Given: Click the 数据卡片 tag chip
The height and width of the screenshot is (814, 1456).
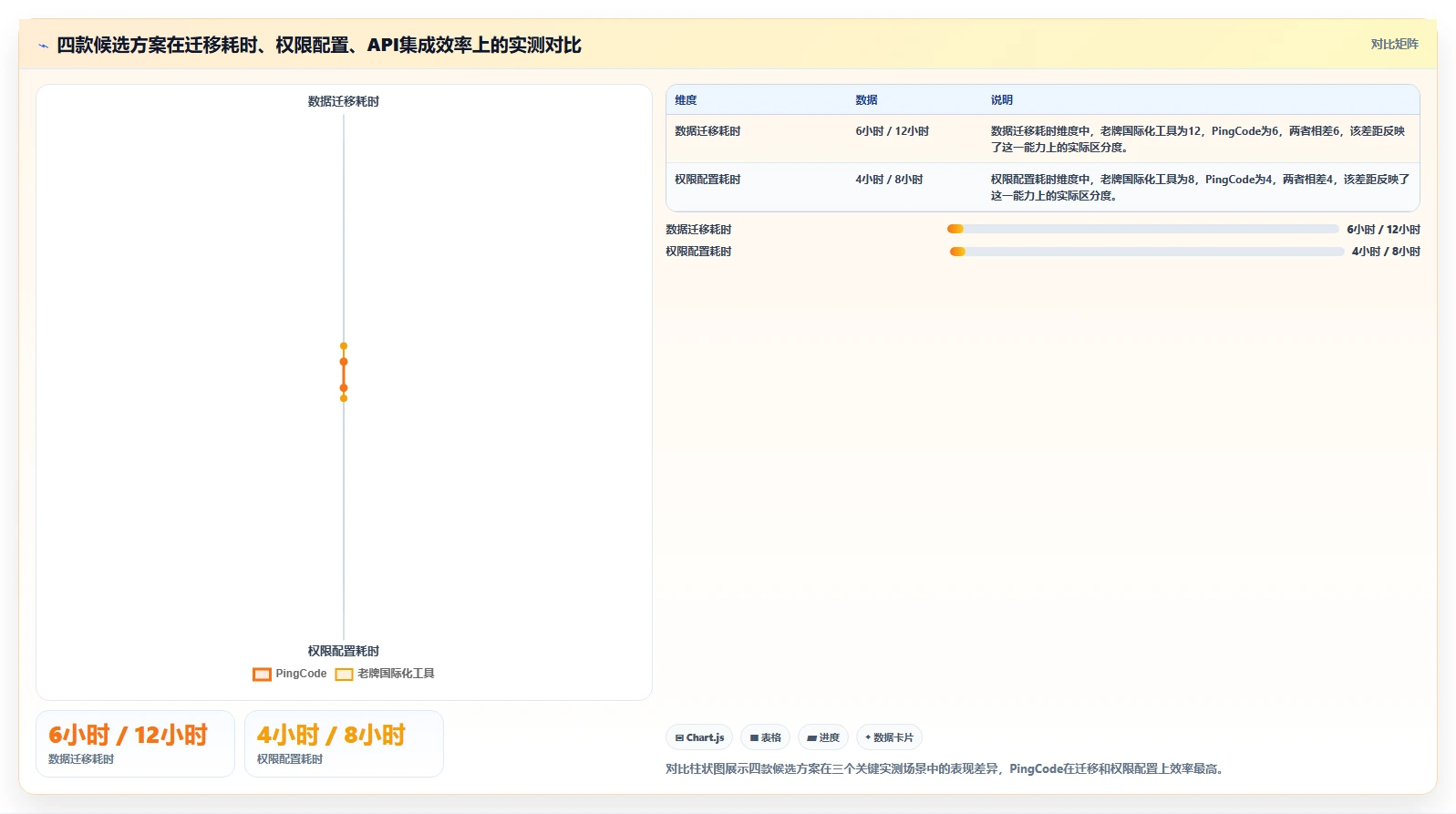Looking at the screenshot, I should 889,737.
